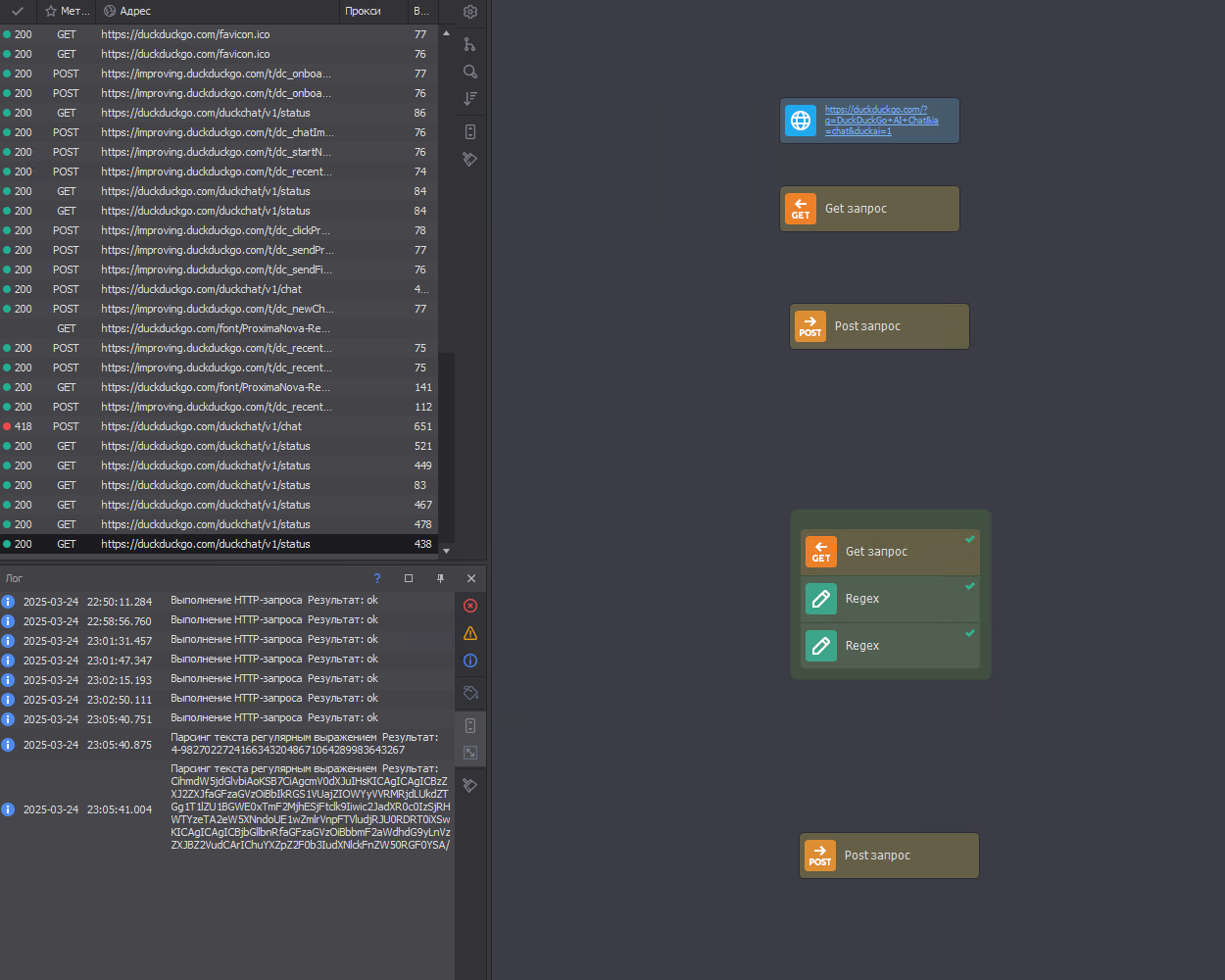Select the dc_recent row with time 112
The width and height of the screenshot is (1225, 980).
click(219, 407)
